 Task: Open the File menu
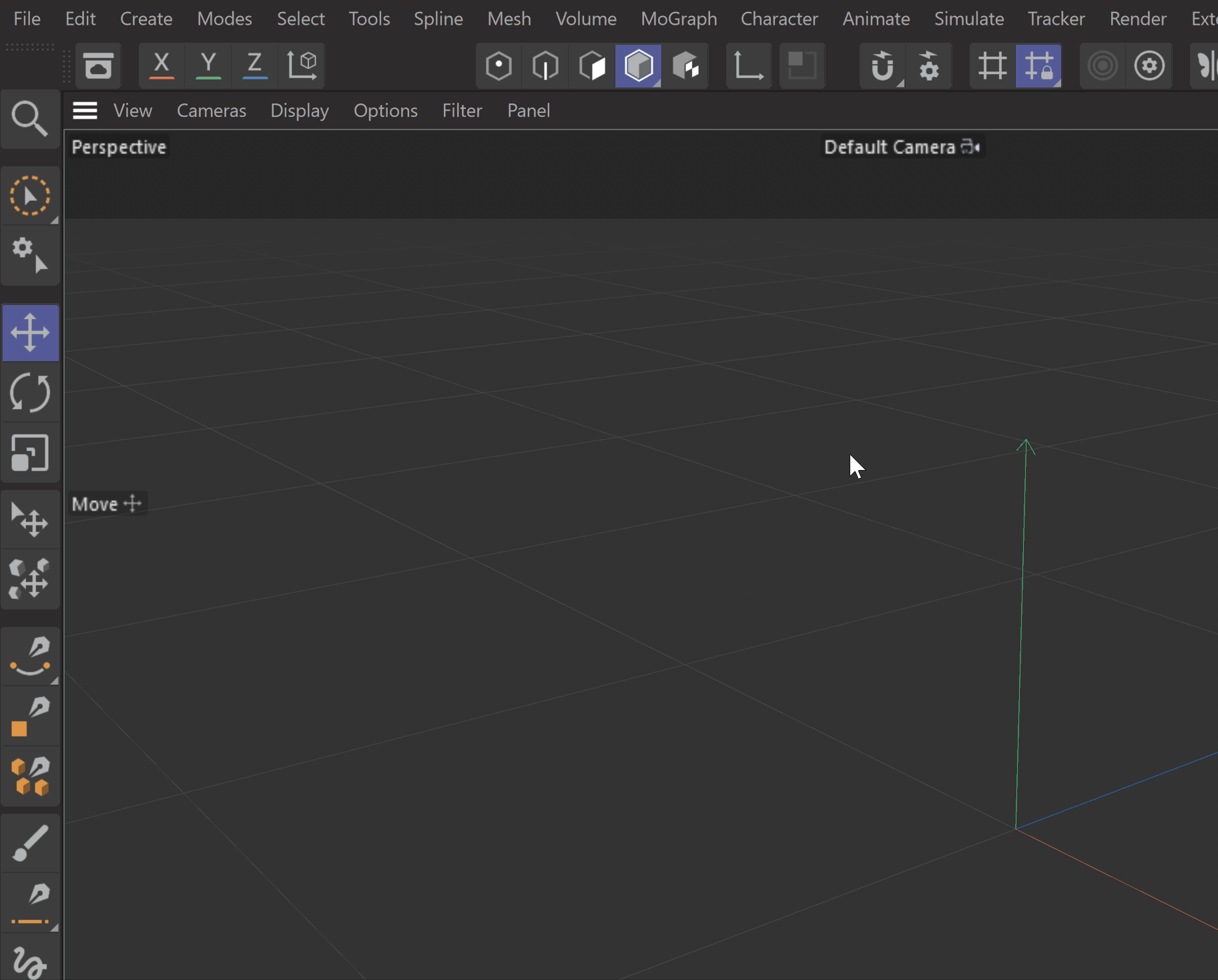[27, 19]
